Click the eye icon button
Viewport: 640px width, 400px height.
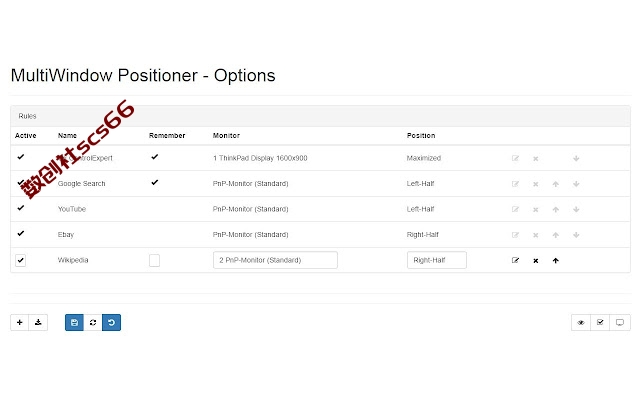581,322
